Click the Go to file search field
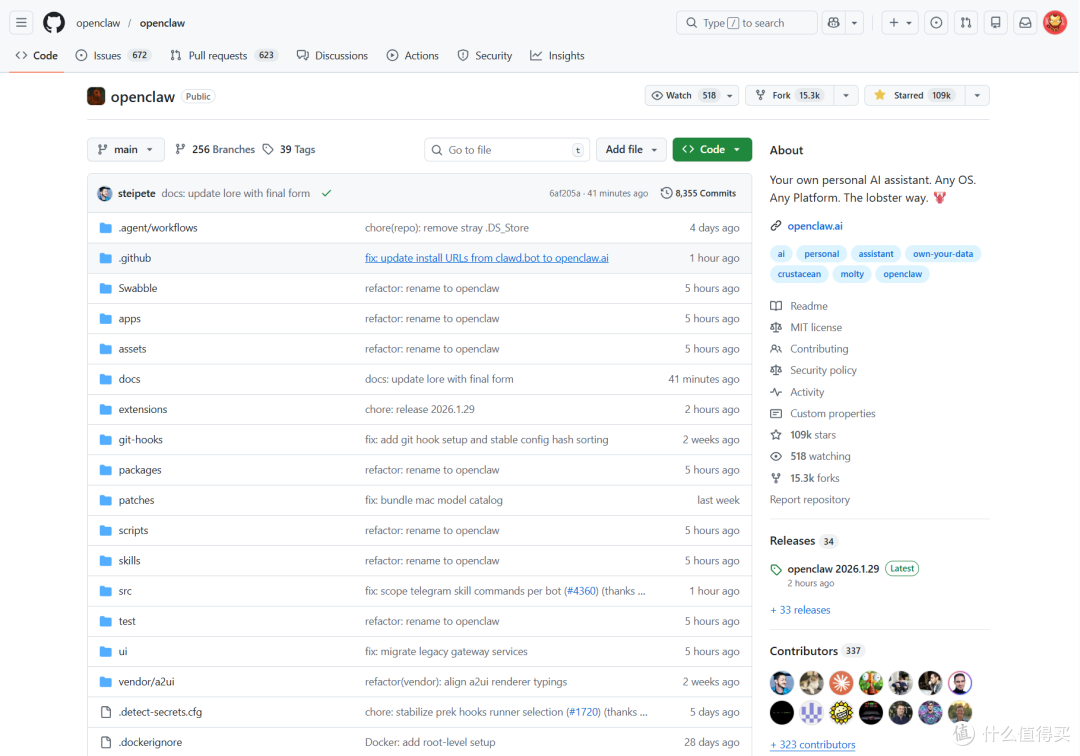 click(x=507, y=149)
